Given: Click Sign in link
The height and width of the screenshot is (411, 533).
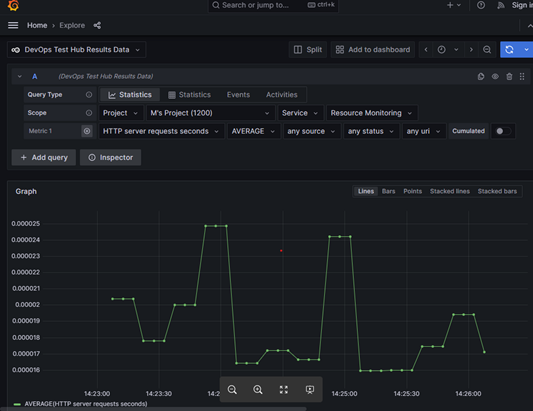Looking at the screenshot, I should [522, 5].
